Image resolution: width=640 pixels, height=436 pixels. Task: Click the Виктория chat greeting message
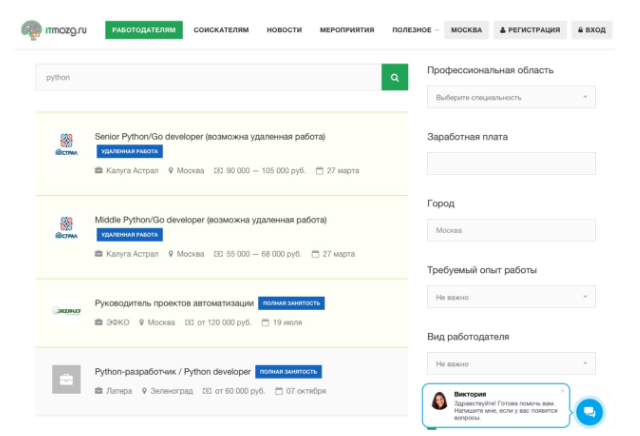point(506,411)
